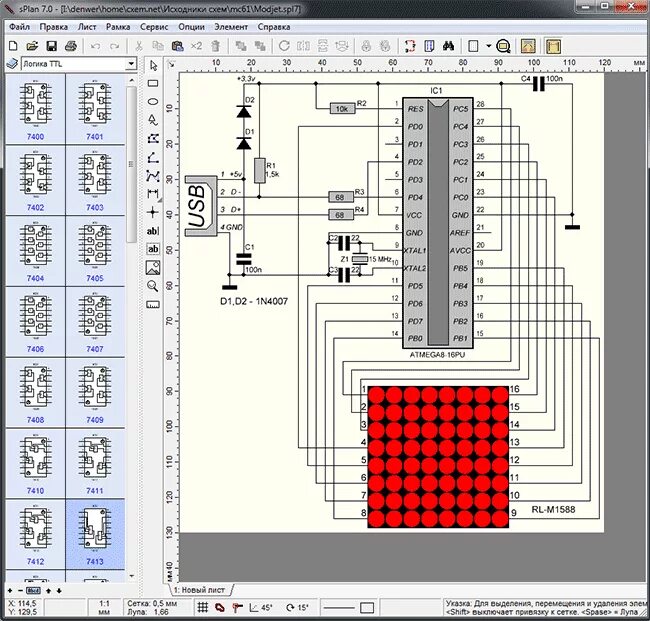Image resolution: width=650 pixels, height=621 pixels.
Task: Select the 7406 component thumbnail
Action: click(35, 322)
